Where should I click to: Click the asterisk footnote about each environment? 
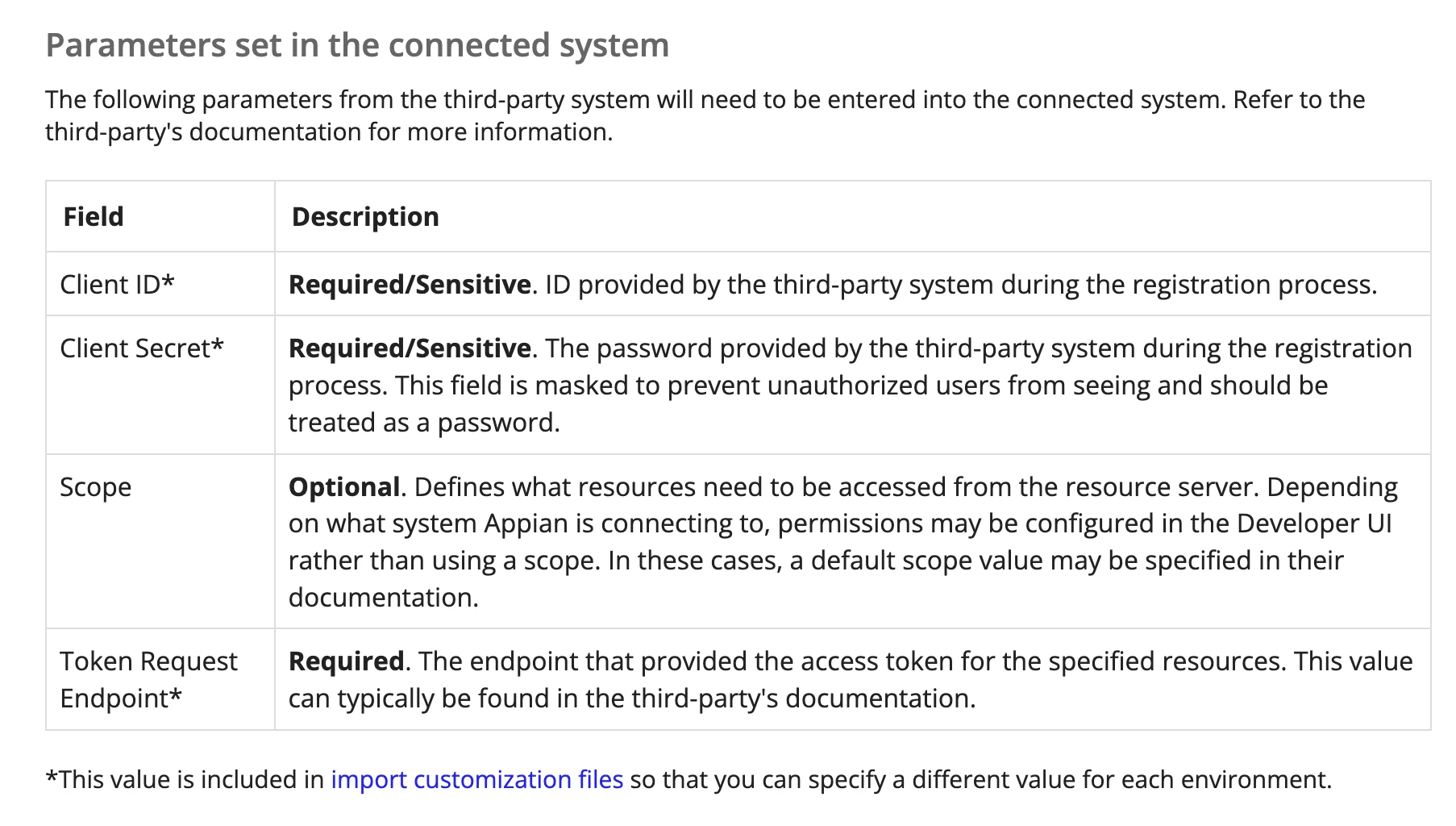point(689,779)
